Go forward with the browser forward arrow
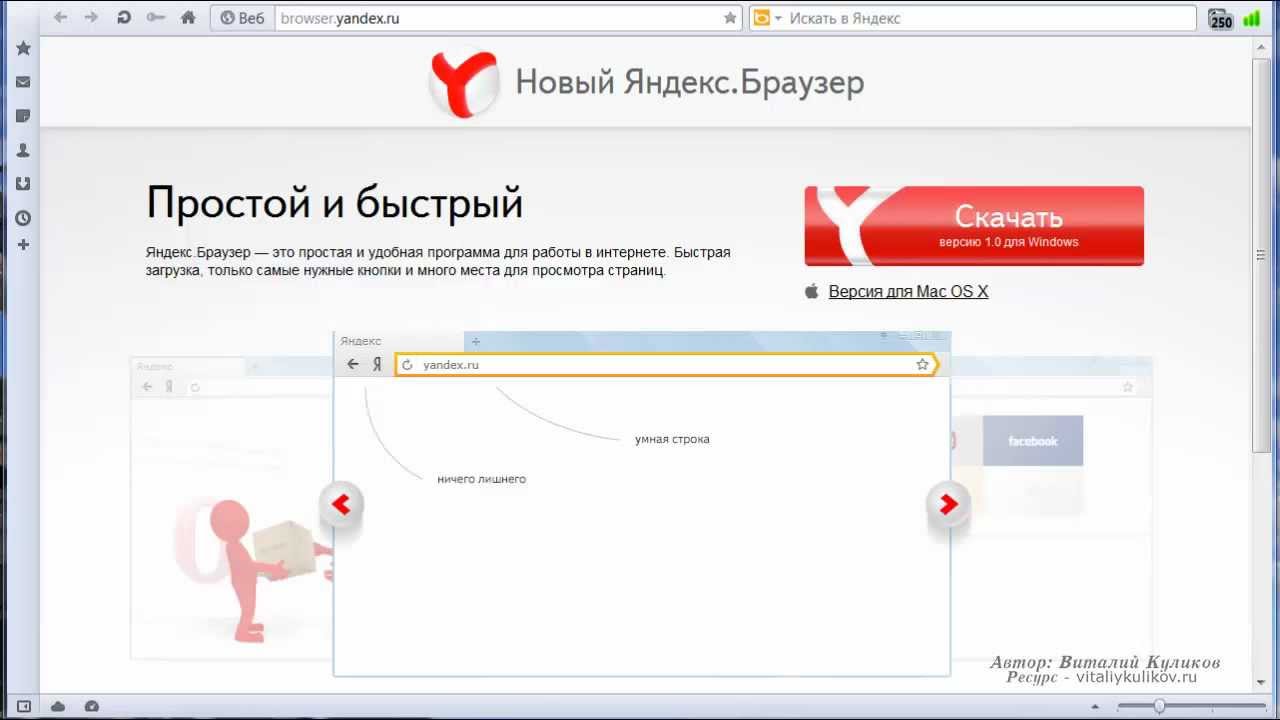This screenshot has height=720, width=1280. [93, 17]
